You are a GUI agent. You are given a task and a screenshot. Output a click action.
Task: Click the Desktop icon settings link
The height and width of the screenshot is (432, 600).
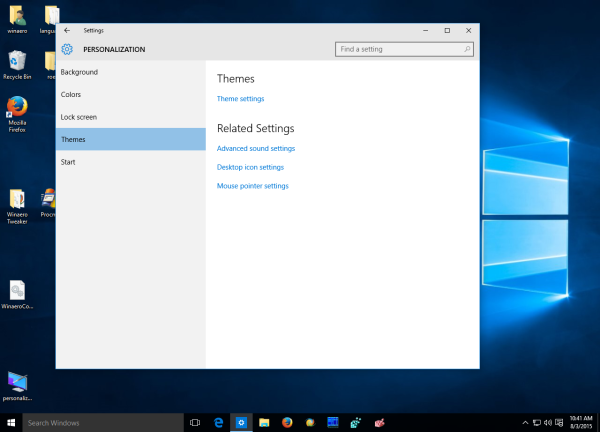[250, 167]
